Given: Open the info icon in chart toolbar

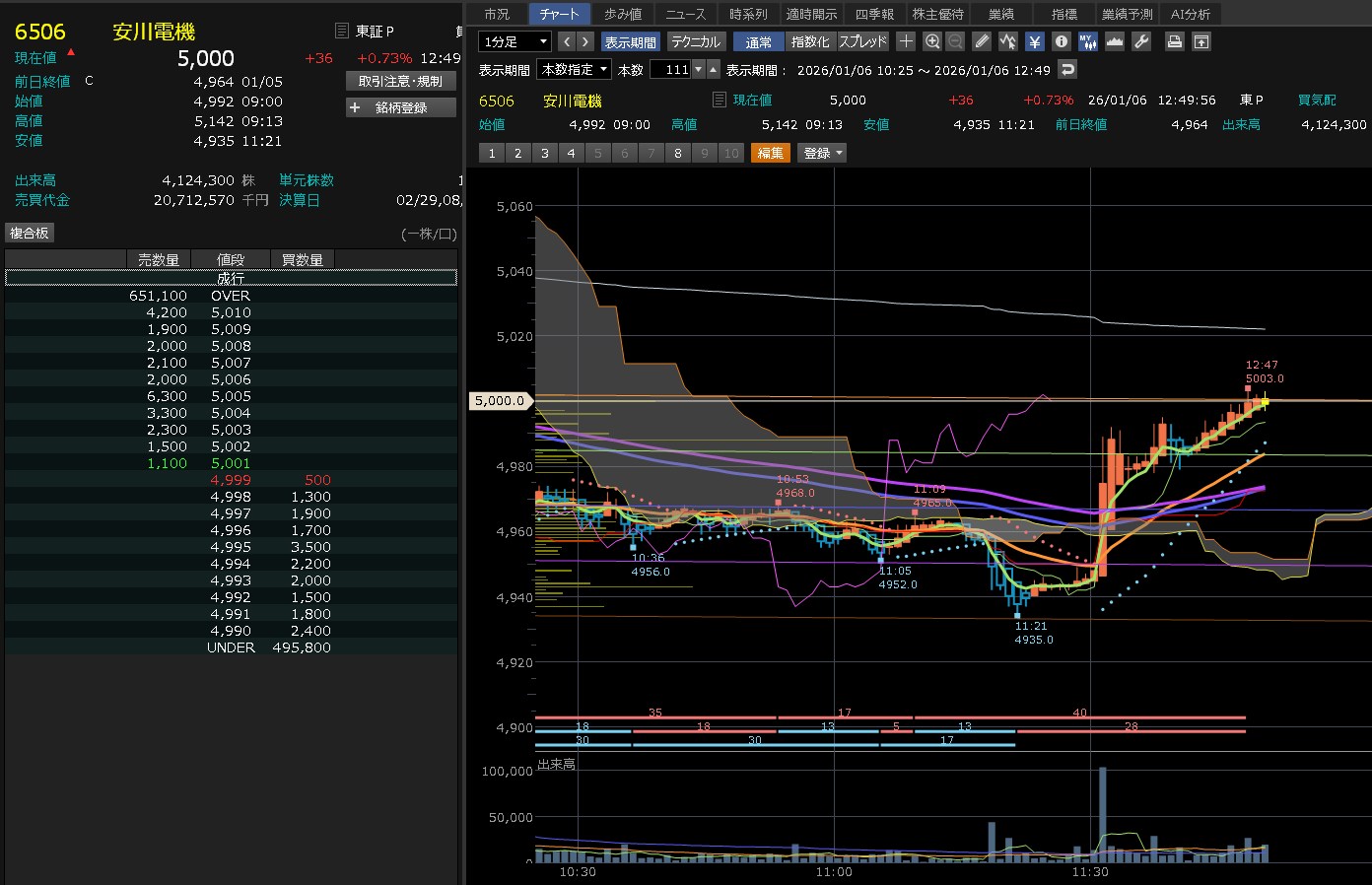Looking at the screenshot, I should pos(1062,41).
